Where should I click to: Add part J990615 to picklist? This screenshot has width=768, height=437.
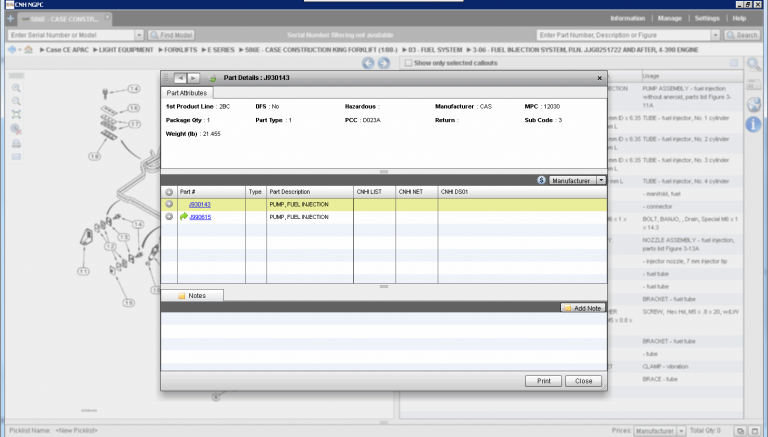[169, 216]
